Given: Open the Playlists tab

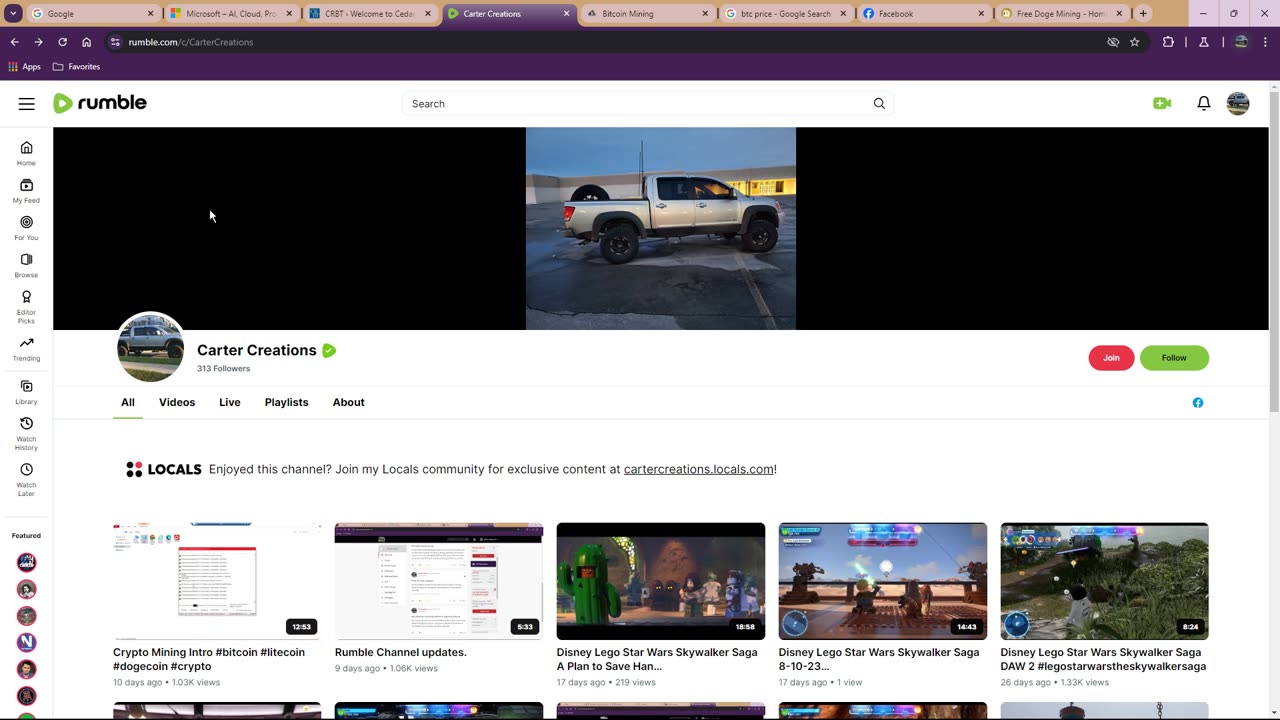Looking at the screenshot, I should 287,403.
